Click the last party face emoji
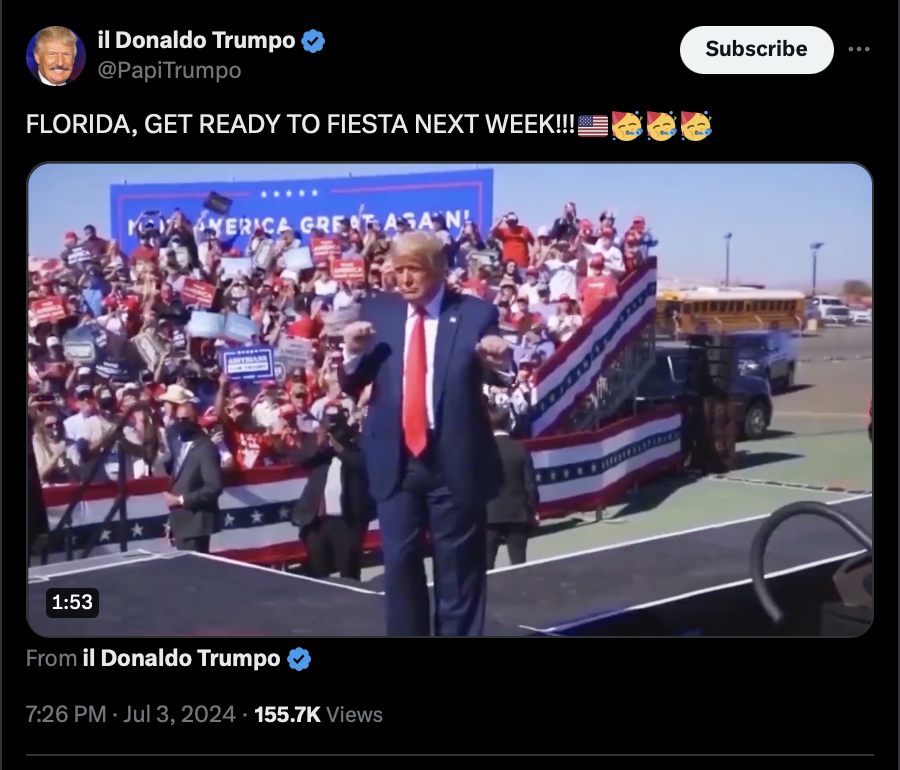Screen dimensions: 900x770 [696, 125]
